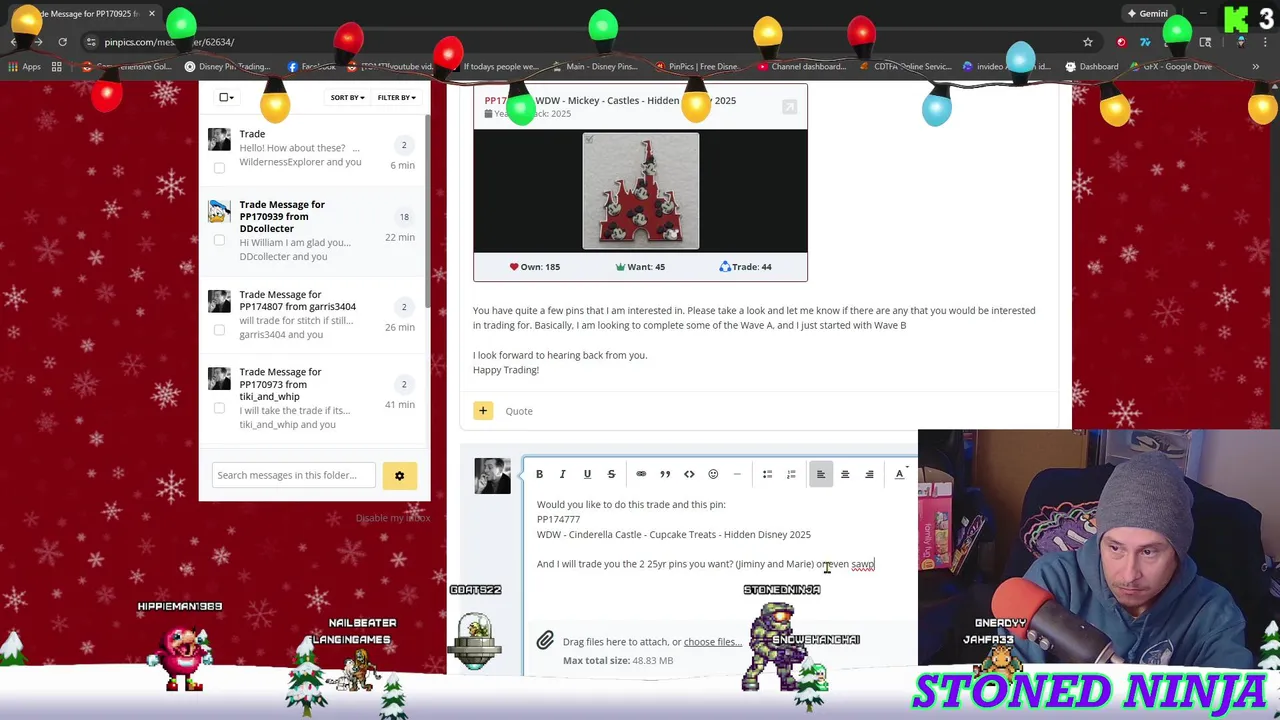
Task: Click the paperclip attachment icon
Action: [x=545, y=641]
